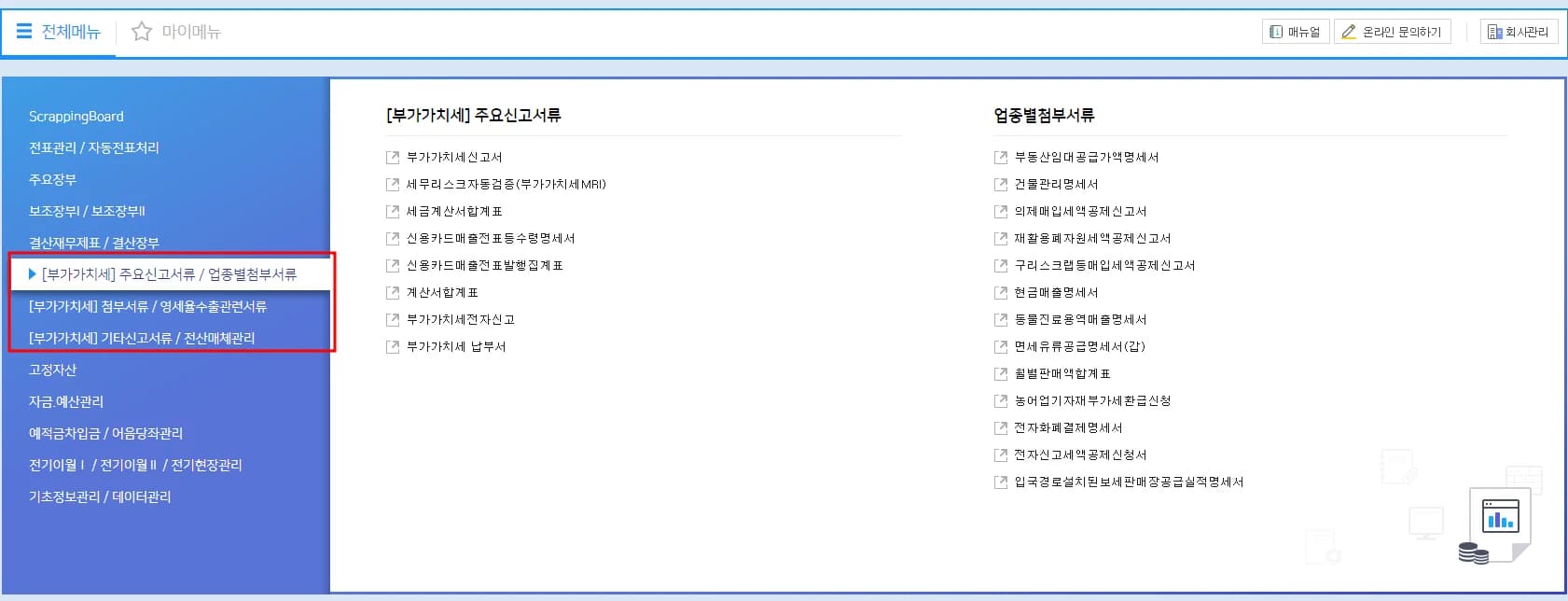Open 부가가치세 납부서 link
Viewport: 1568px width, 601px height.
[456, 347]
